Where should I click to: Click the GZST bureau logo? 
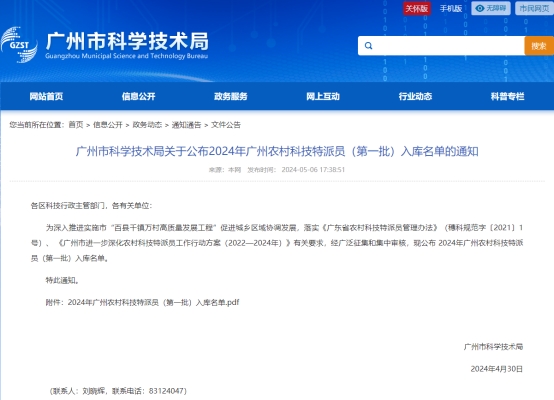[x=19, y=45]
